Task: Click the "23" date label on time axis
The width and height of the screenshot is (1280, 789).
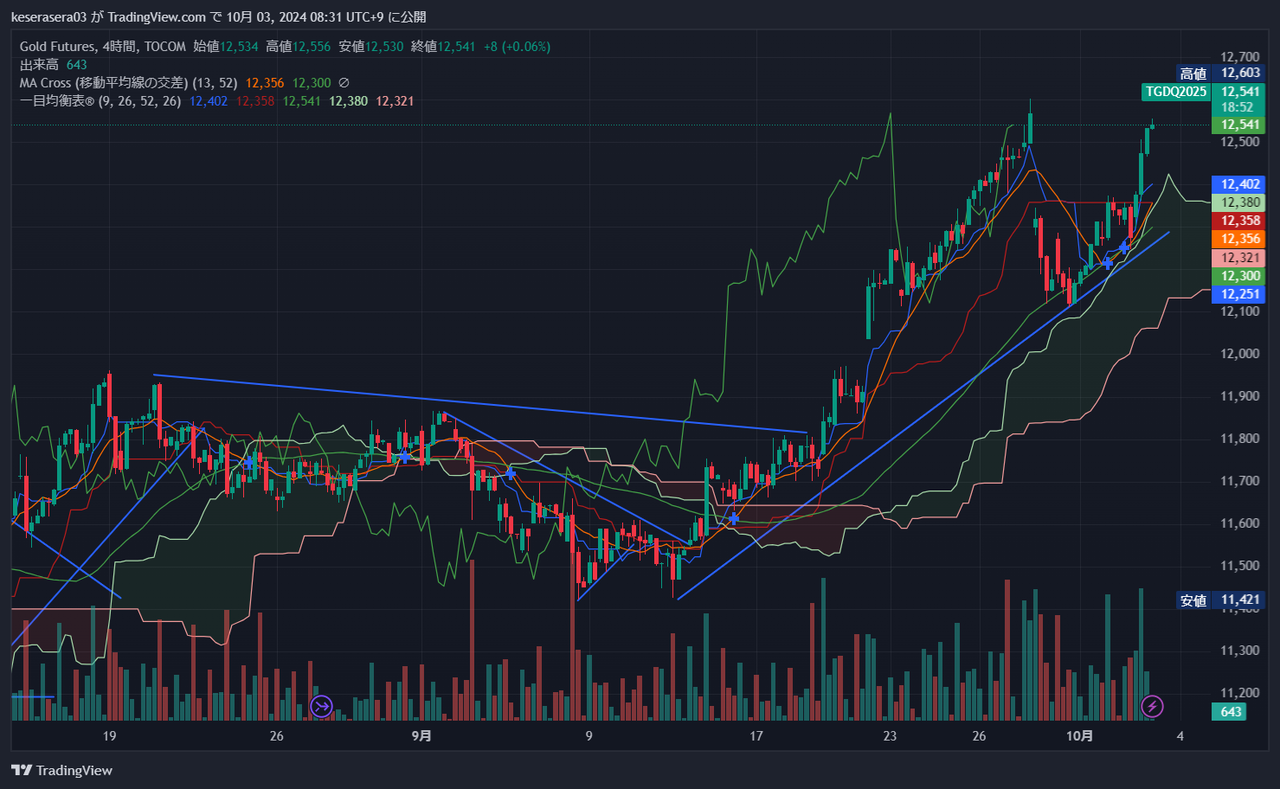Action: (889, 737)
